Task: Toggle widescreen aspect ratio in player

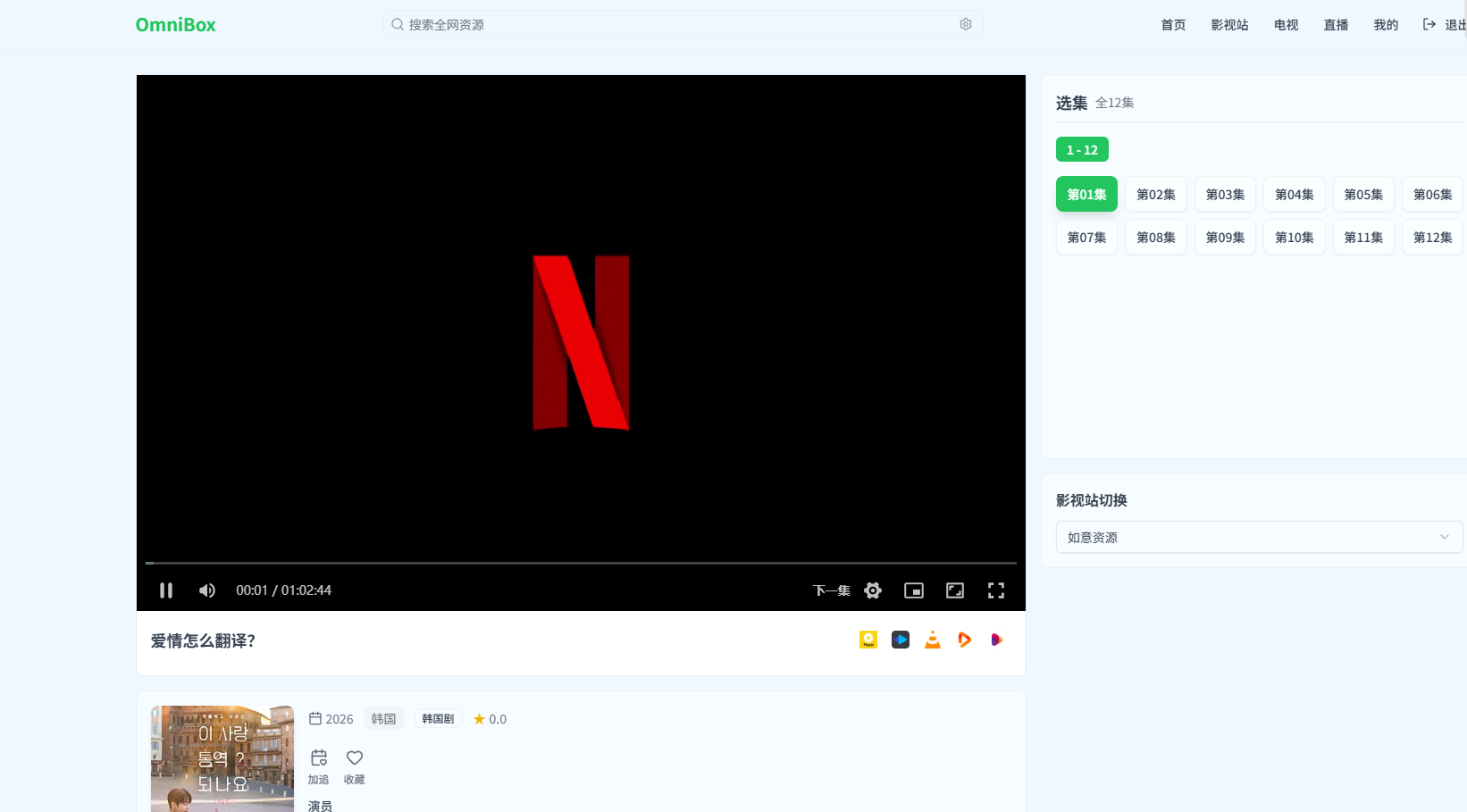Action: point(955,590)
